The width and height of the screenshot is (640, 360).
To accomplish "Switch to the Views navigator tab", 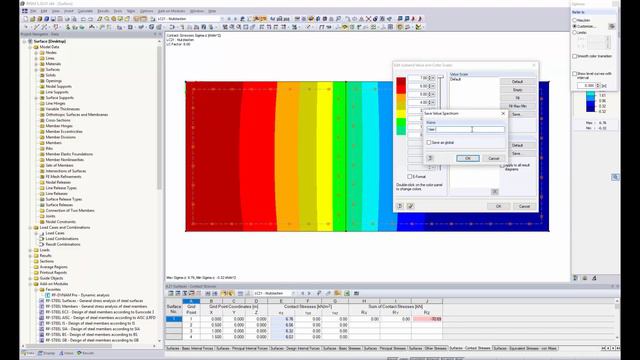I will pyautogui.click(x=66, y=353).
